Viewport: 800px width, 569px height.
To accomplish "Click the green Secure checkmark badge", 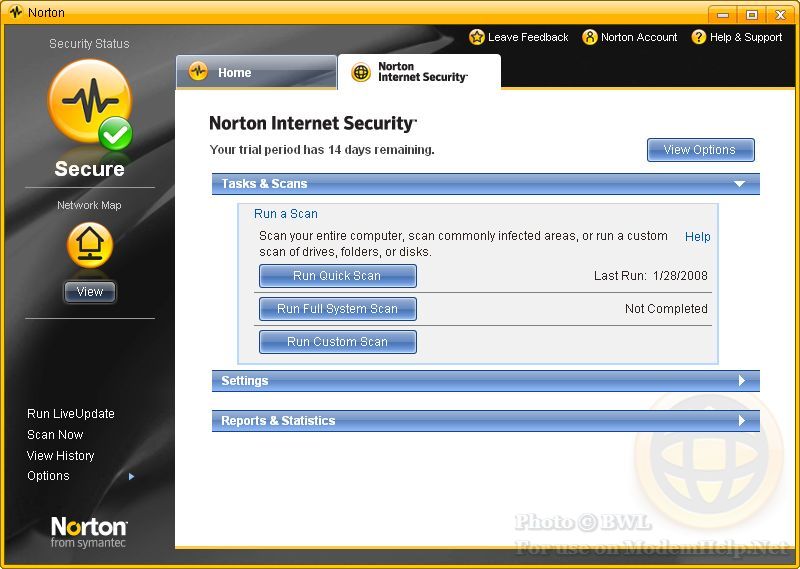I will pos(115,134).
